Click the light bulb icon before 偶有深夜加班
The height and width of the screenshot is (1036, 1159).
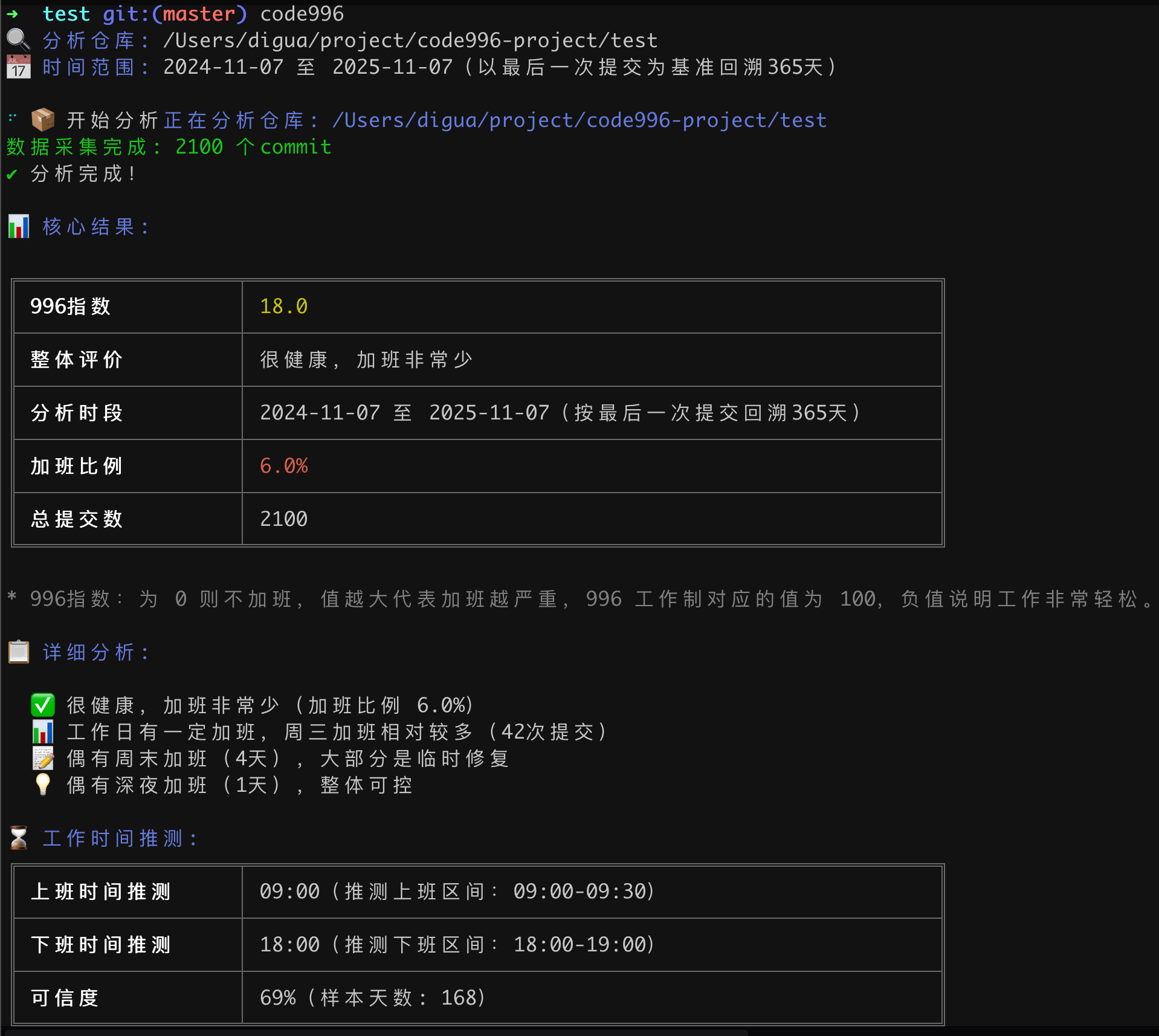click(43, 785)
